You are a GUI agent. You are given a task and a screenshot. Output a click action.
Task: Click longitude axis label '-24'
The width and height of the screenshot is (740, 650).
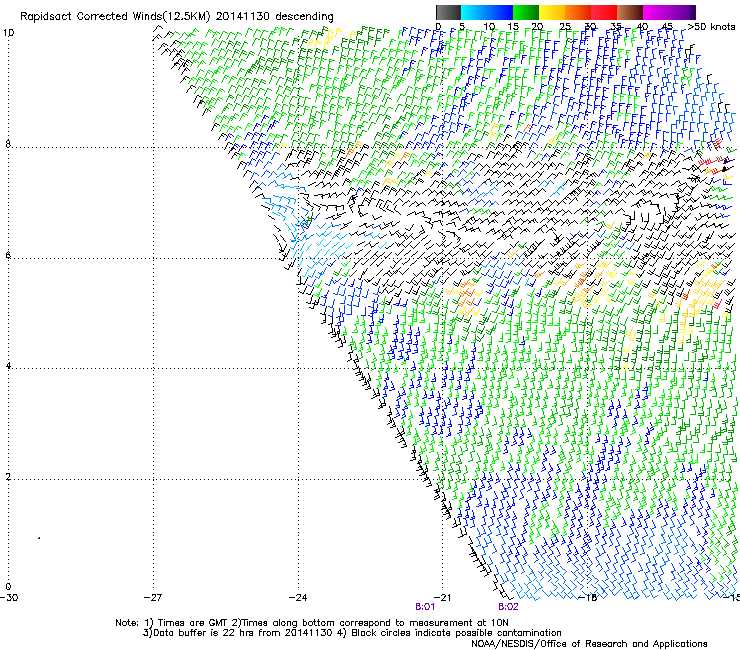pos(298,597)
